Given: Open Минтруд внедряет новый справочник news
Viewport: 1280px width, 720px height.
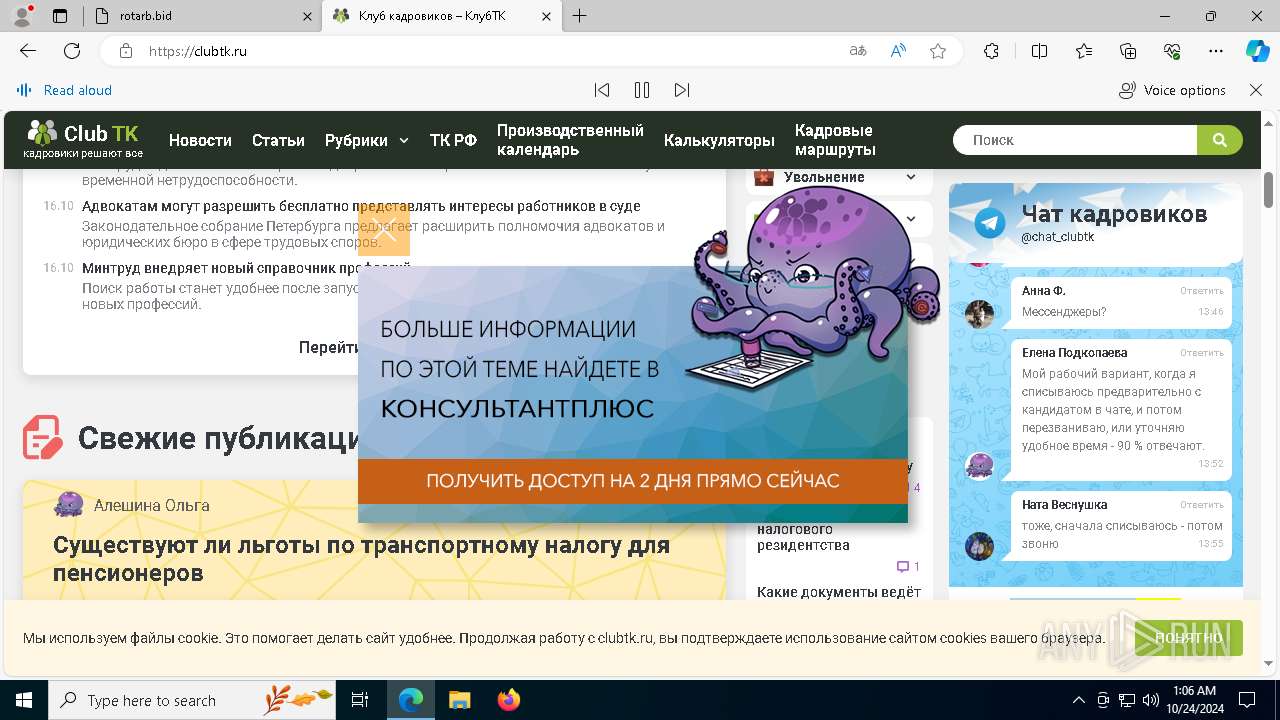Looking at the screenshot, I should (x=246, y=268).
